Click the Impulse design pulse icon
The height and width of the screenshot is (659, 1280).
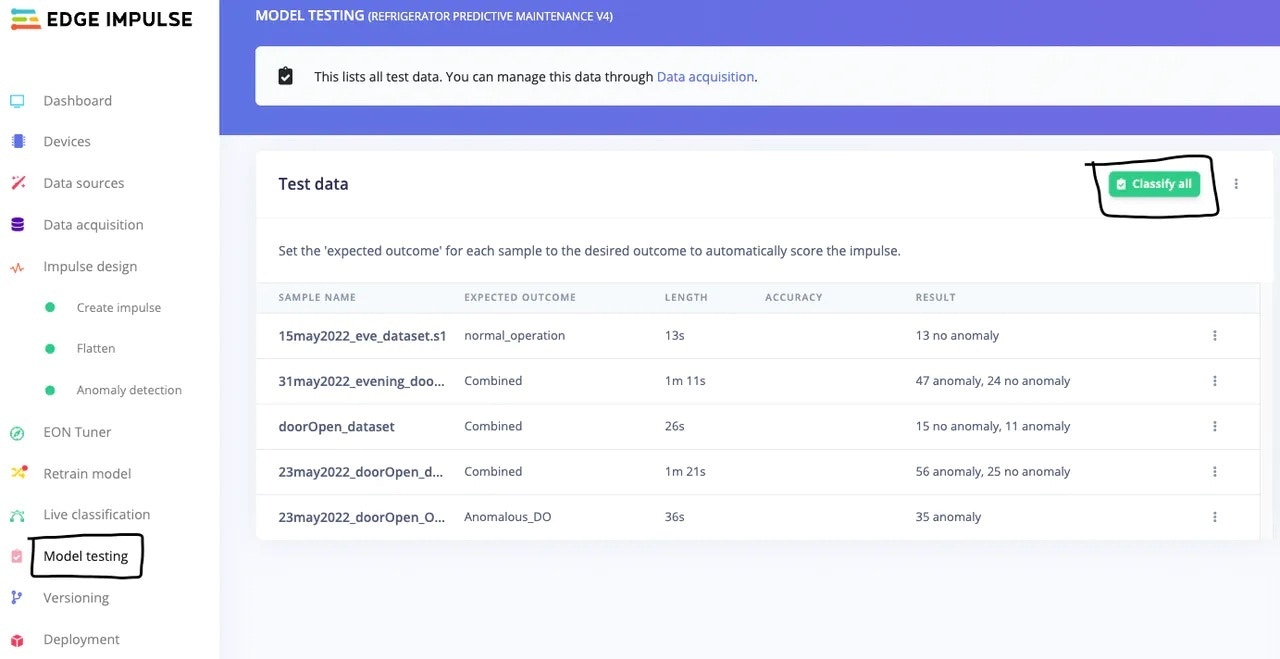[x=17, y=267]
